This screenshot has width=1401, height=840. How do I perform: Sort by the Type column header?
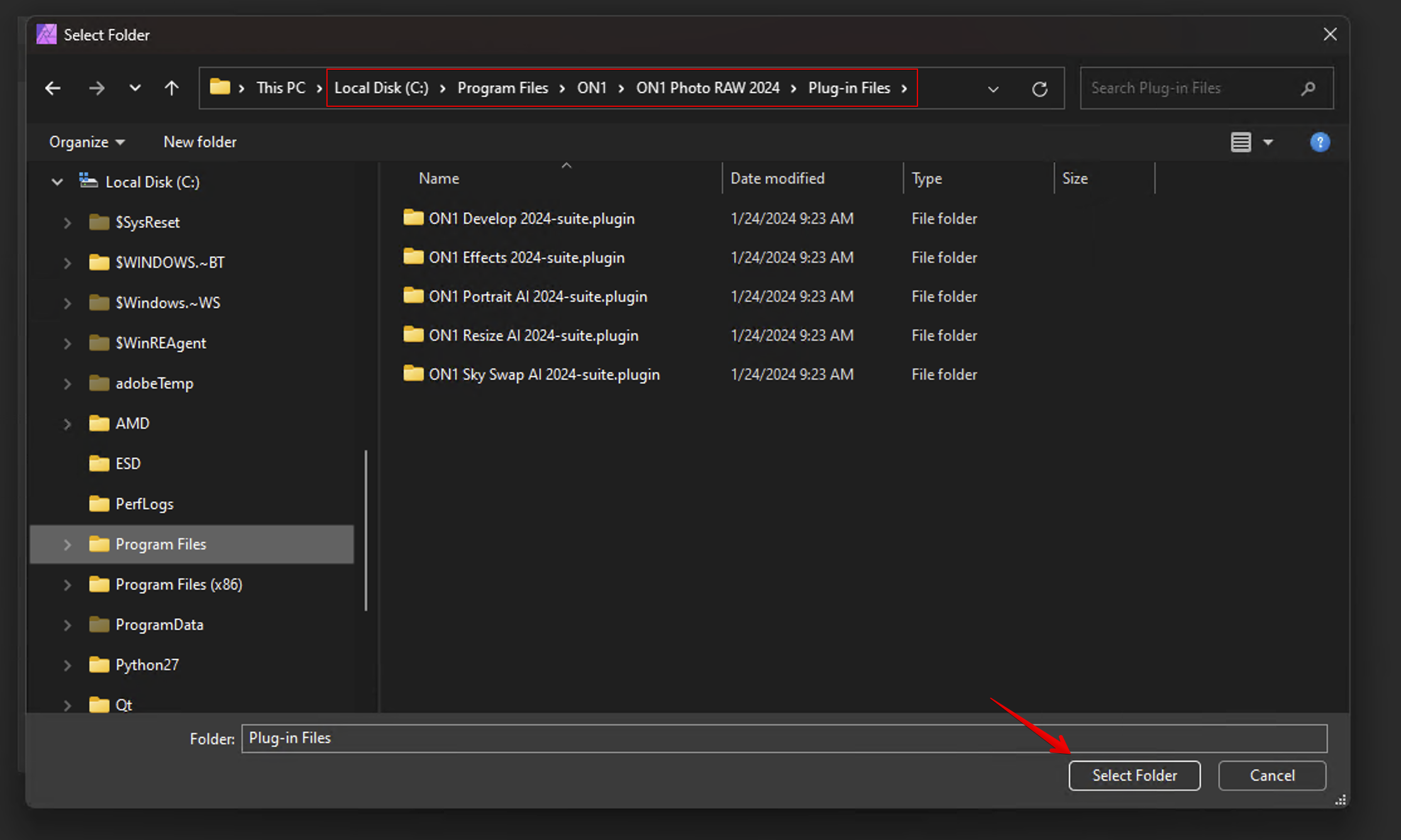tap(927, 179)
